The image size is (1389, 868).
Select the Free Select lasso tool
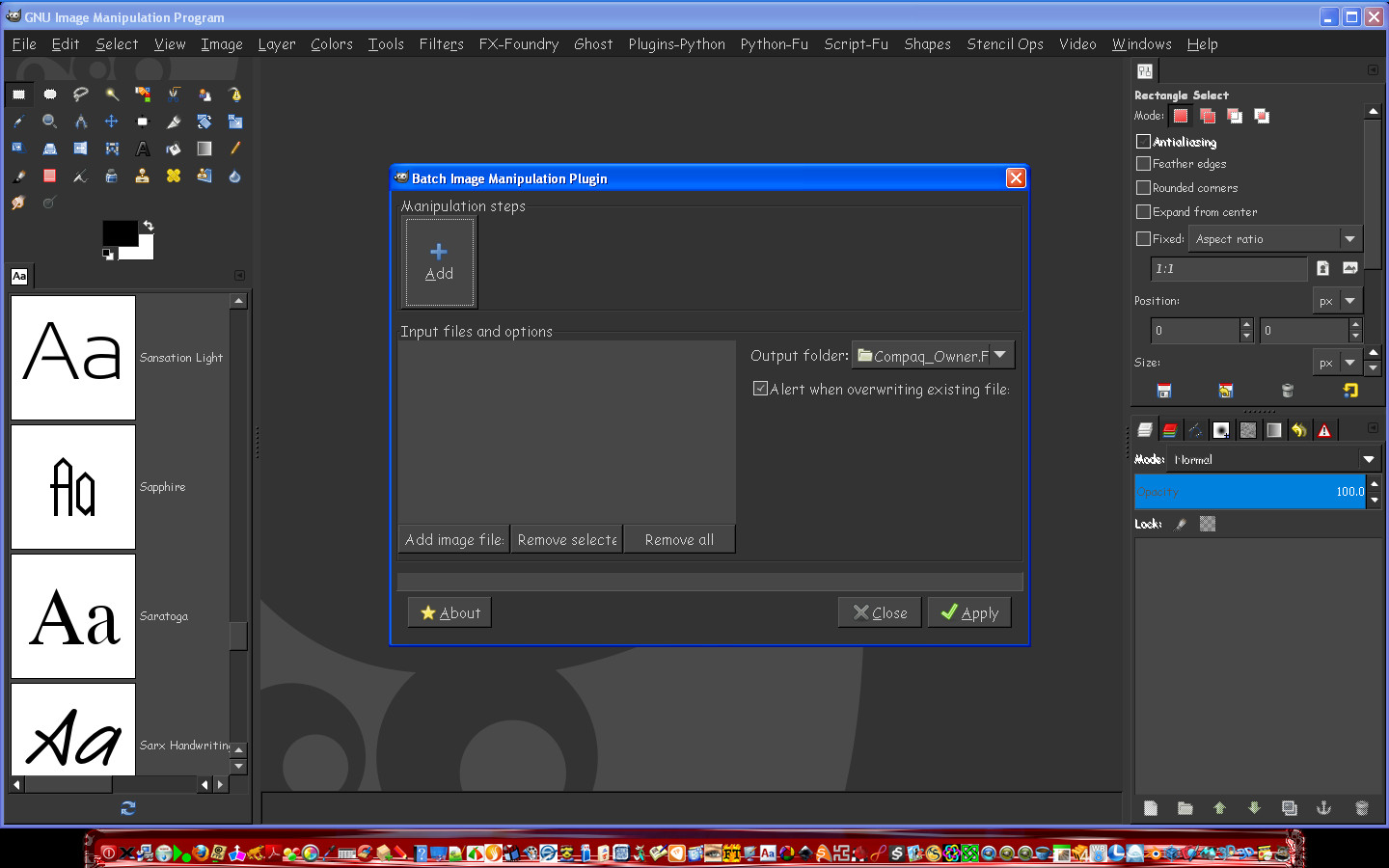(80, 95)
